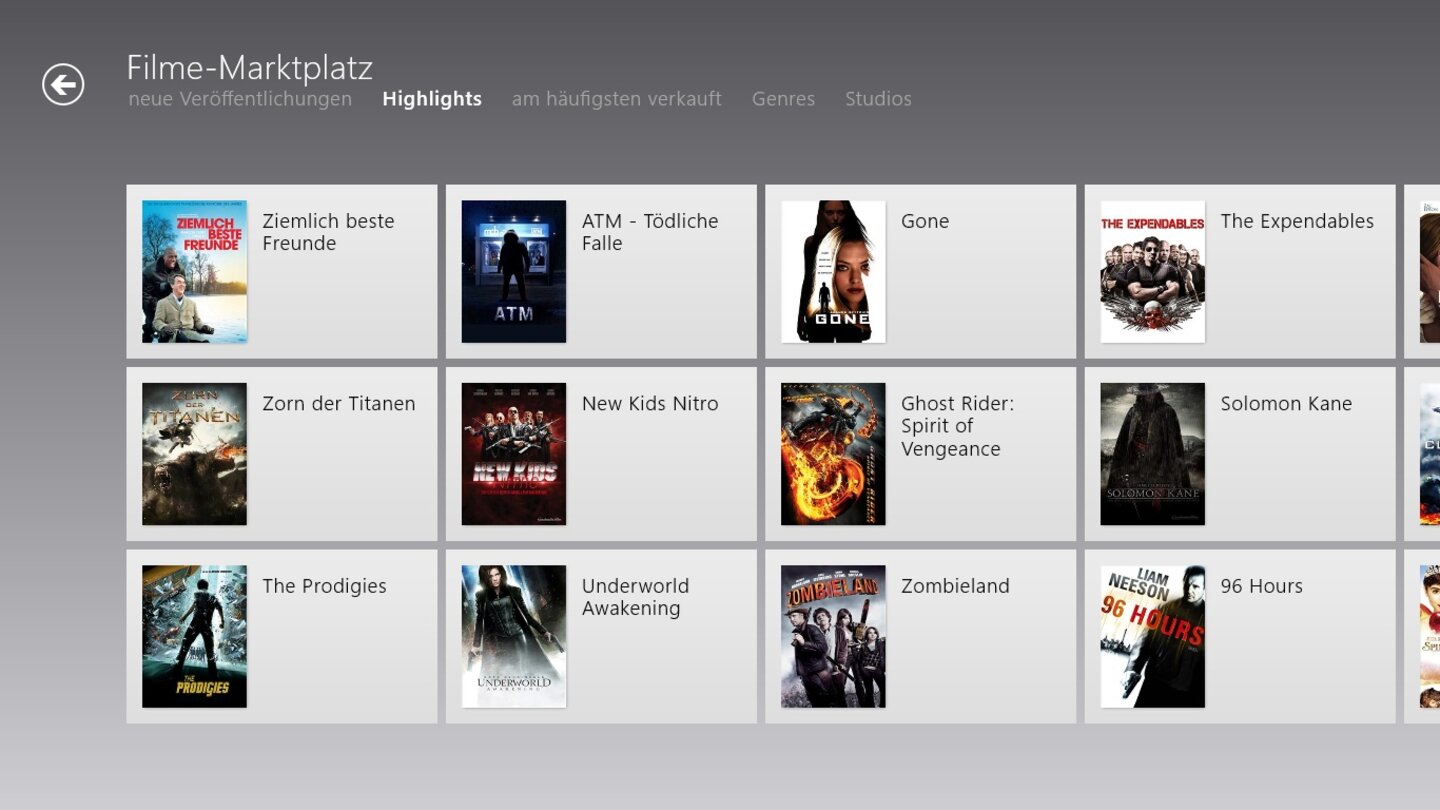
Task: Click the Filme-Marktplatz page heading
Action: (x=249, y=68)
